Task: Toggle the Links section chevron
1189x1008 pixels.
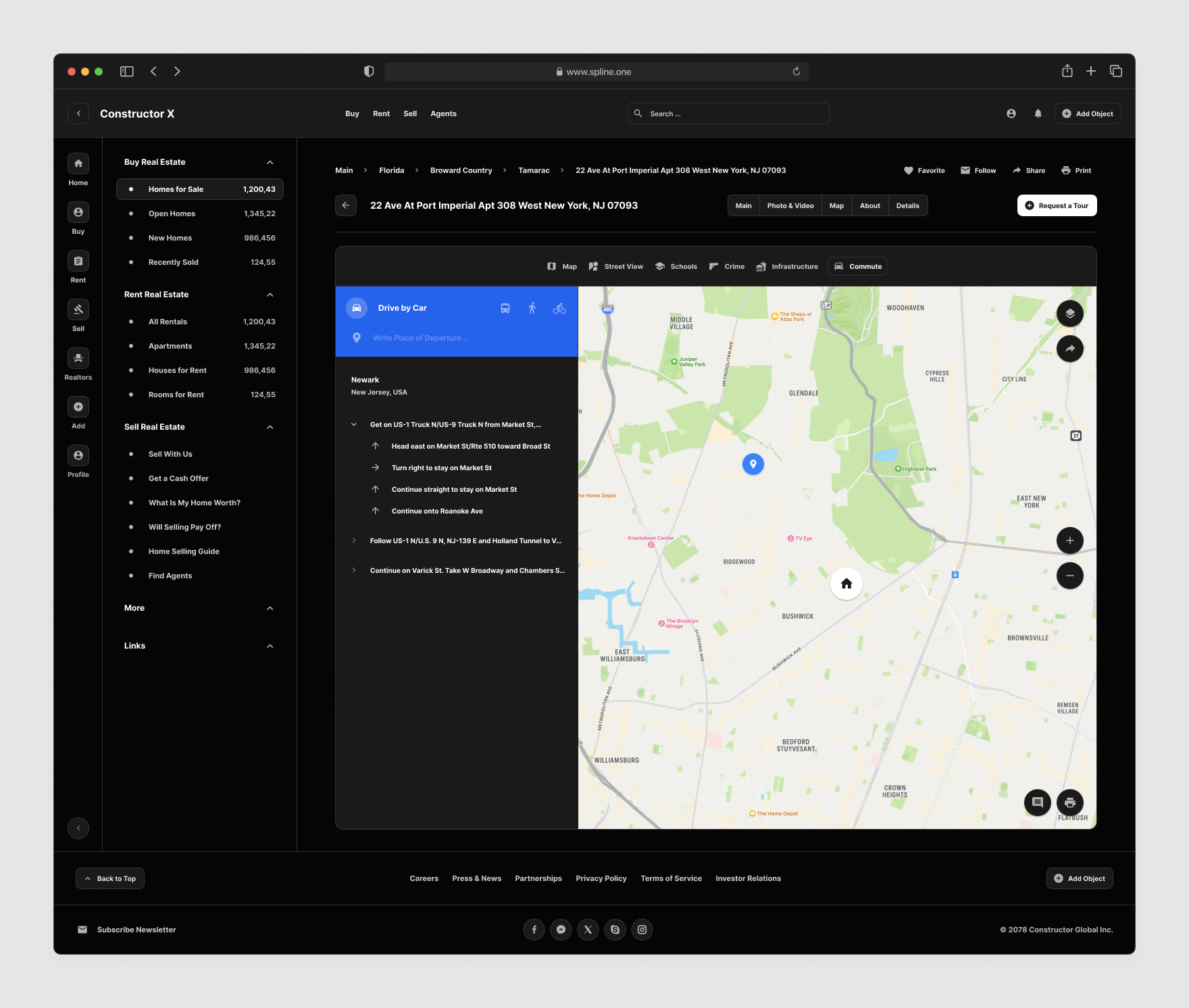Action: pyautogui.click(x=270, y=646)
